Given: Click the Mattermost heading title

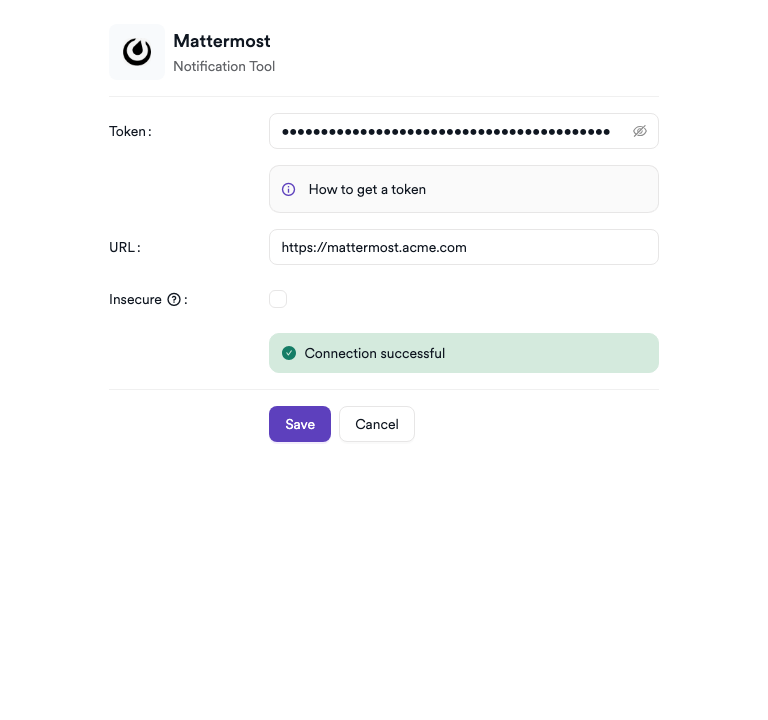Looking at the screenshot, I should pos(221,41).
